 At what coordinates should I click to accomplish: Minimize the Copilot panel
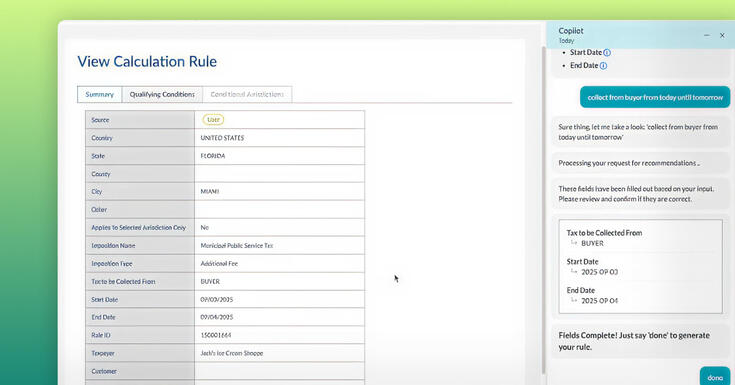pyautogui.click(x=706, y=35)
